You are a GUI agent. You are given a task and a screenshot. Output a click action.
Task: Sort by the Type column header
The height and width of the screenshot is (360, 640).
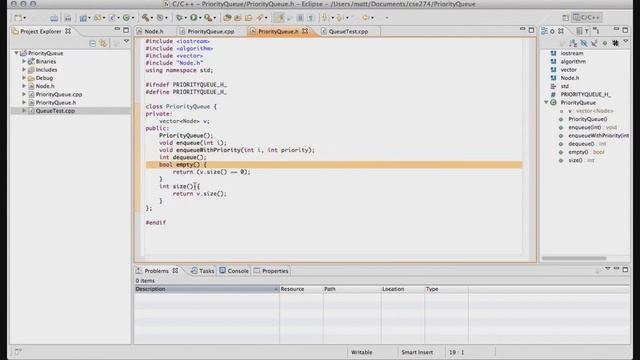click(x=446, y=289)
